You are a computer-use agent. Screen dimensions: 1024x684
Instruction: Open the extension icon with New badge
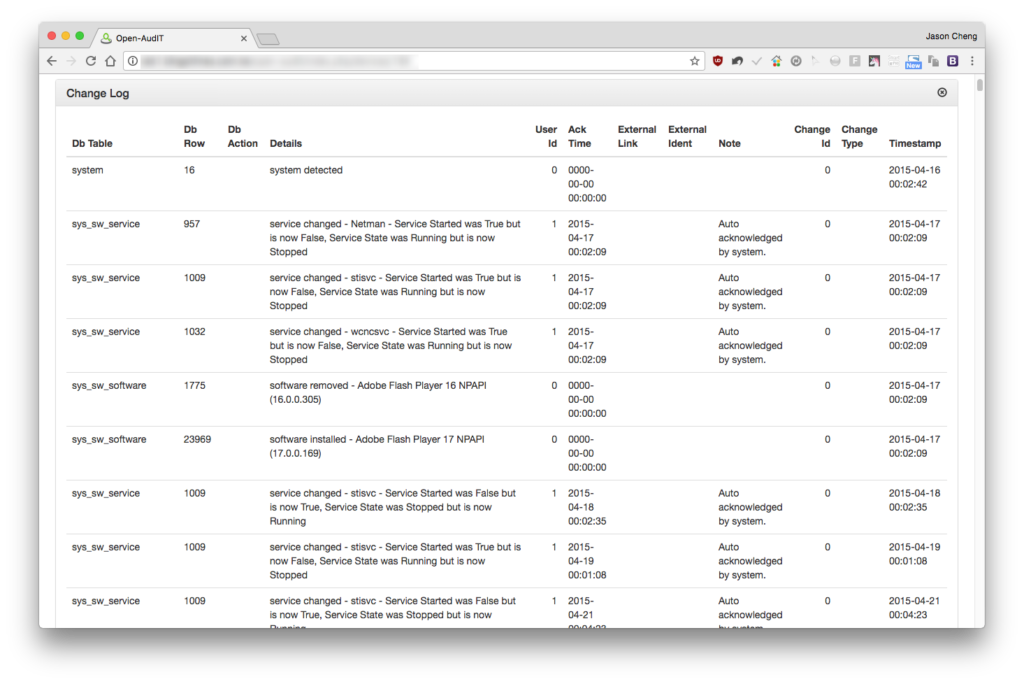click(913, 61)
